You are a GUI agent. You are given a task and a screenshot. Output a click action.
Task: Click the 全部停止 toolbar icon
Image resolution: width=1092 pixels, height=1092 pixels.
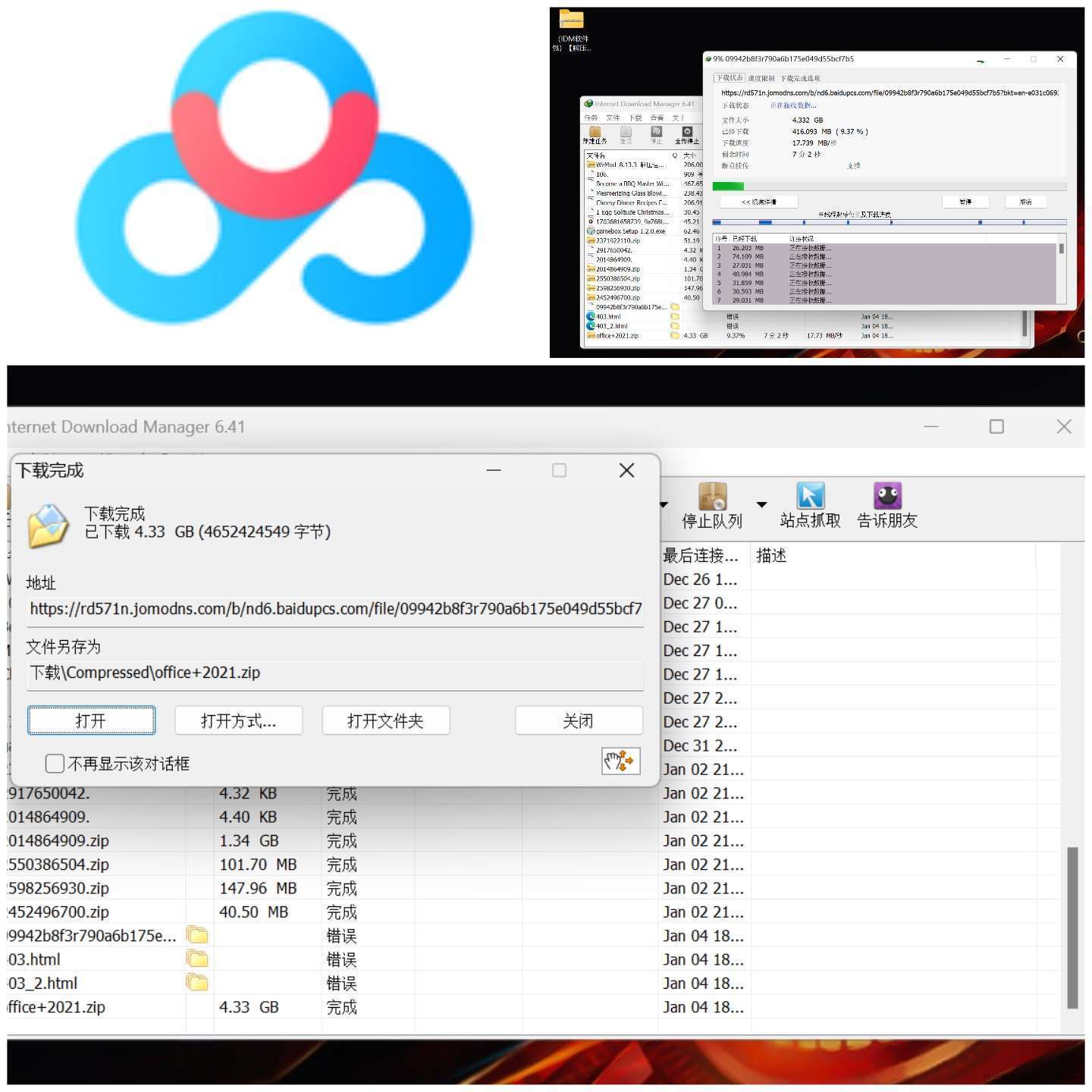click(688, 132)
